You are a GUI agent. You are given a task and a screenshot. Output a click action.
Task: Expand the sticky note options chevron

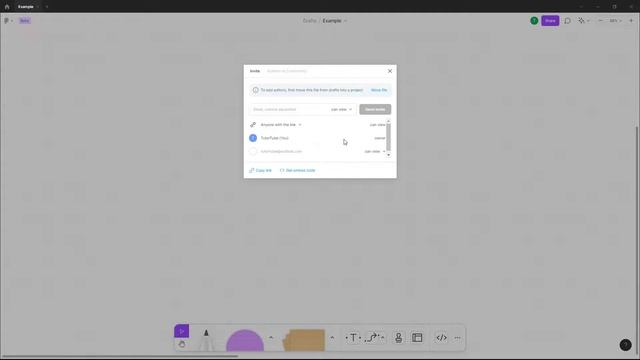point(332,338)
